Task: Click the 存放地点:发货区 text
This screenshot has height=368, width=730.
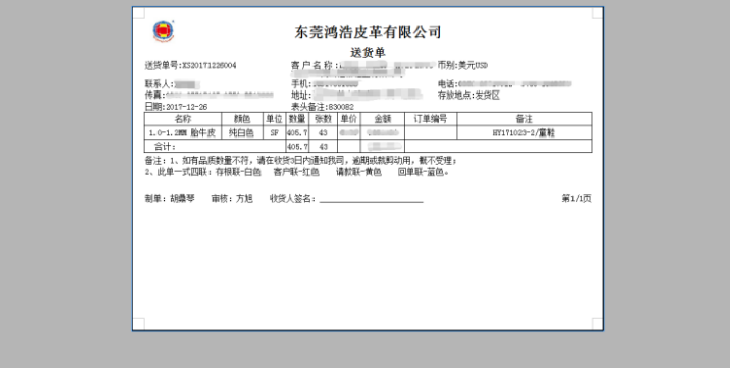Action: [469, 96]
